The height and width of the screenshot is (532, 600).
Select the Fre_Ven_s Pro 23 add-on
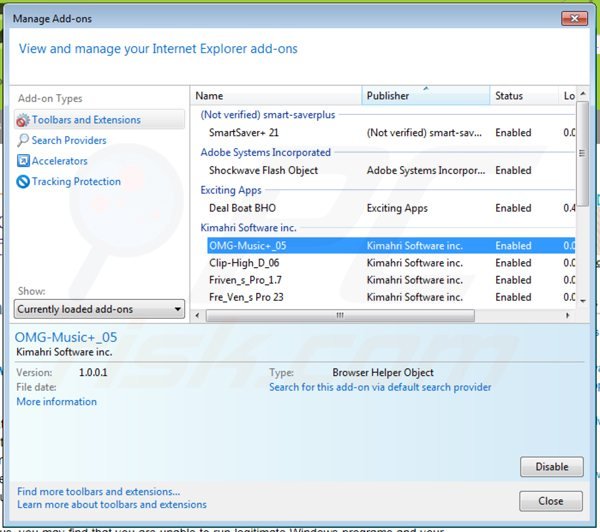pyautogui.click(x=391, y=297)
